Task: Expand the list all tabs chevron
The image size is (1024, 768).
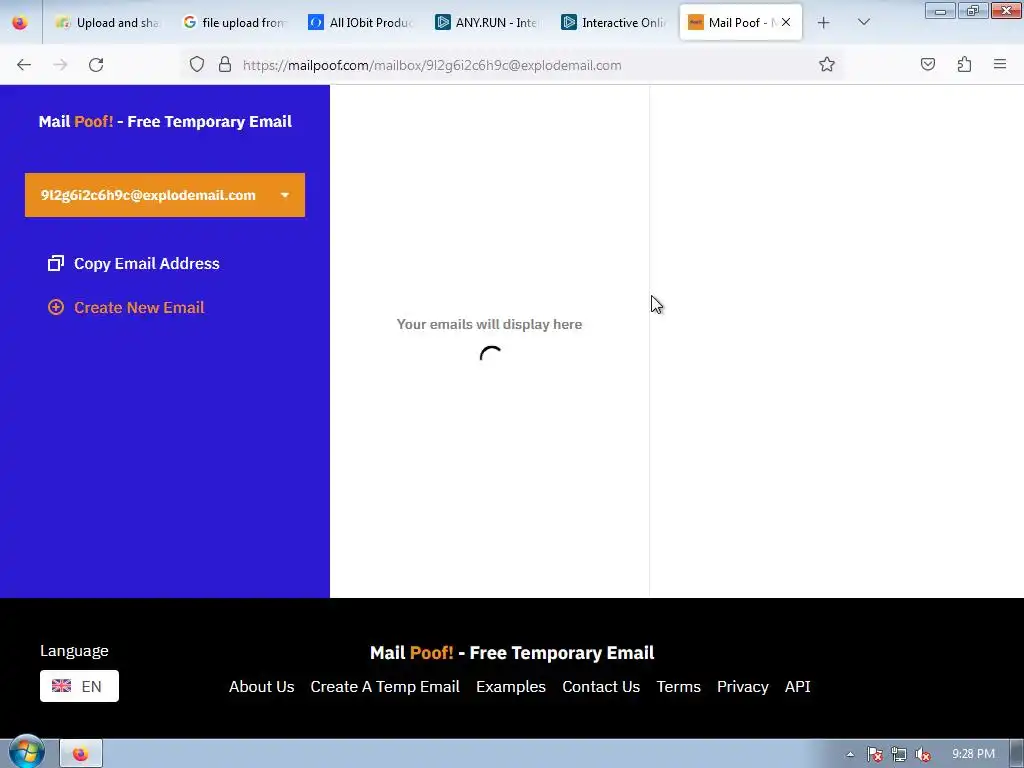Action: [863, 22]
